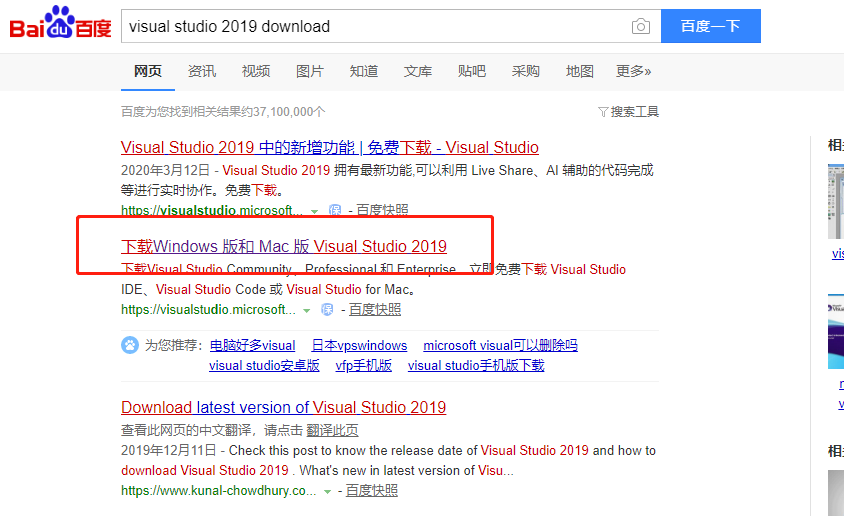The height and width of the screenshot is (516, 844).
Task: Open 百度快照 of the kunal-chowdhury result
Action: tap(371, 491)
